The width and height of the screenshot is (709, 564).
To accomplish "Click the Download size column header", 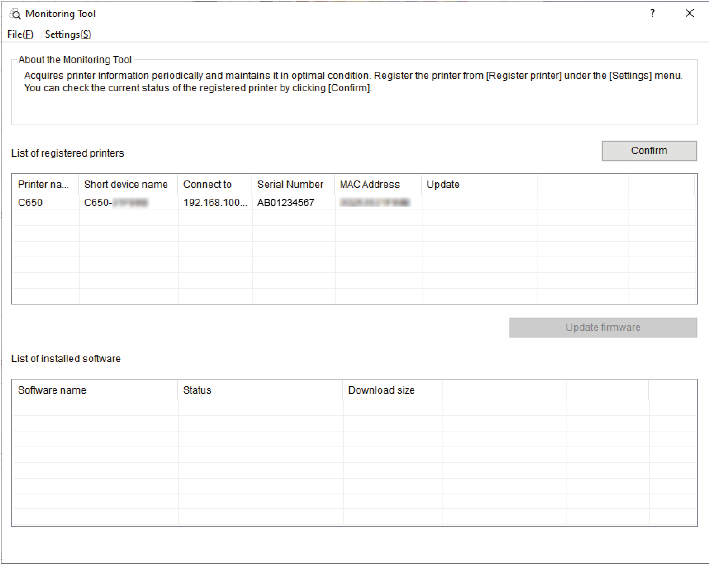I will (x=381, y=390).
